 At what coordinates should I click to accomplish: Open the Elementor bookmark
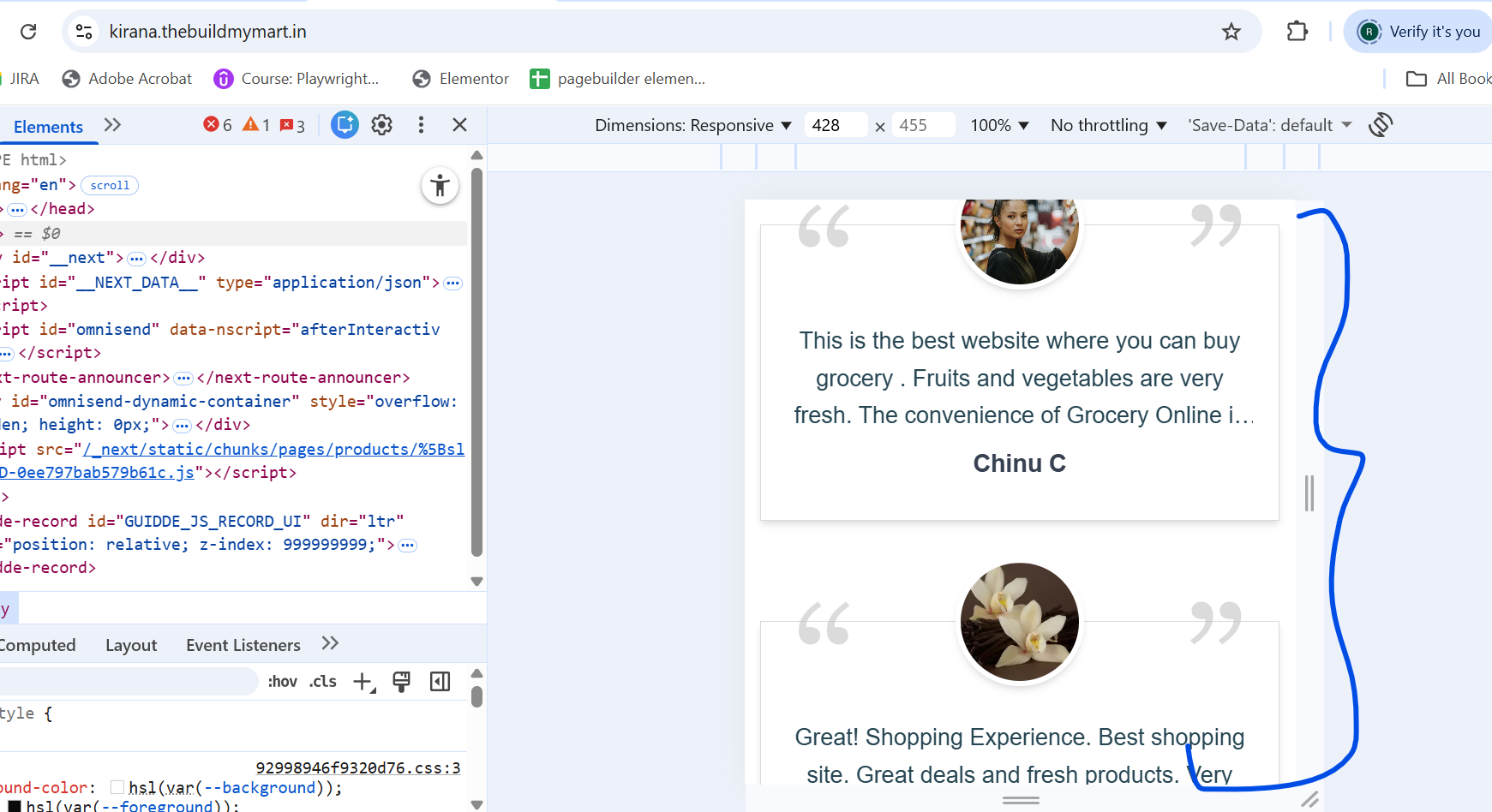click(461, 79)
